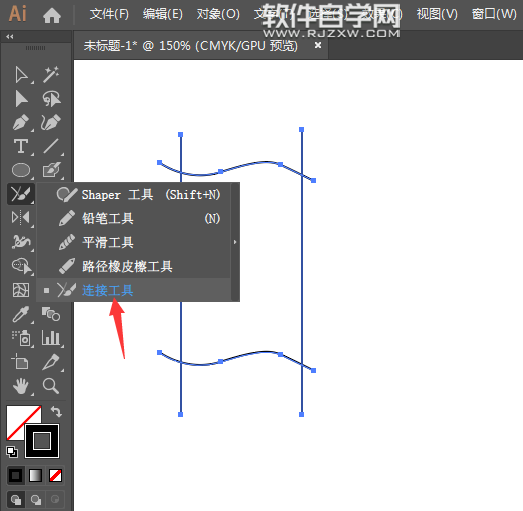This screenshot has width=523, height=511.
Task: Select the Mesh tool
Action: click(x=21, y=290)
